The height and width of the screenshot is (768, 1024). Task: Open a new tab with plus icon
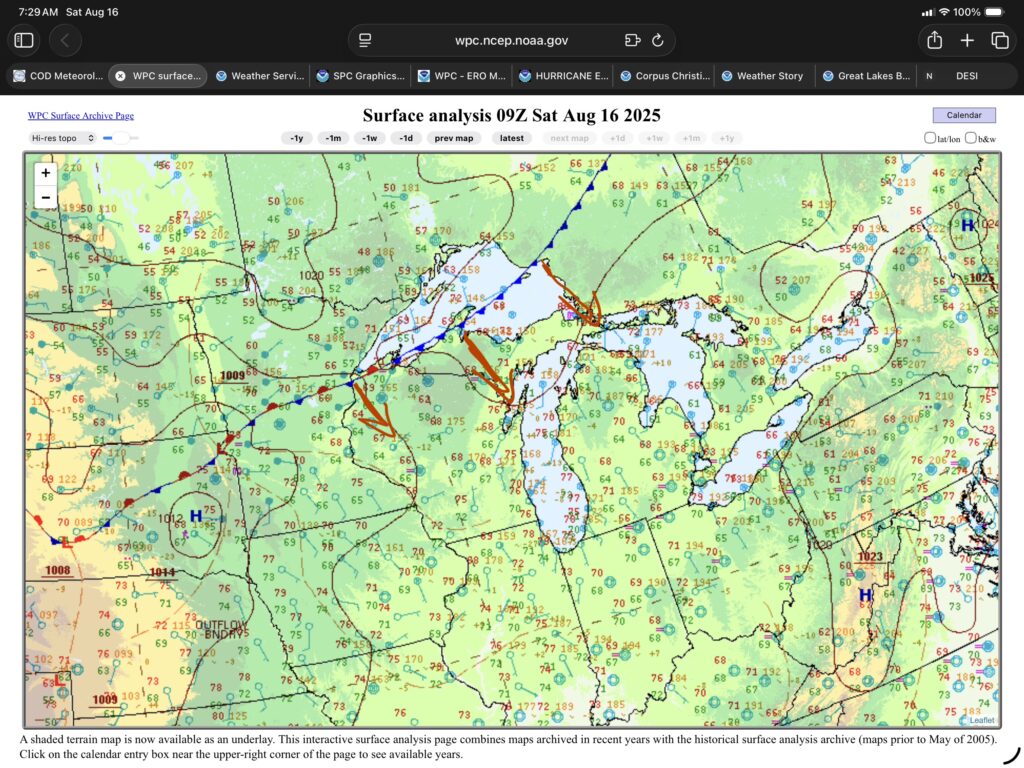967,40
